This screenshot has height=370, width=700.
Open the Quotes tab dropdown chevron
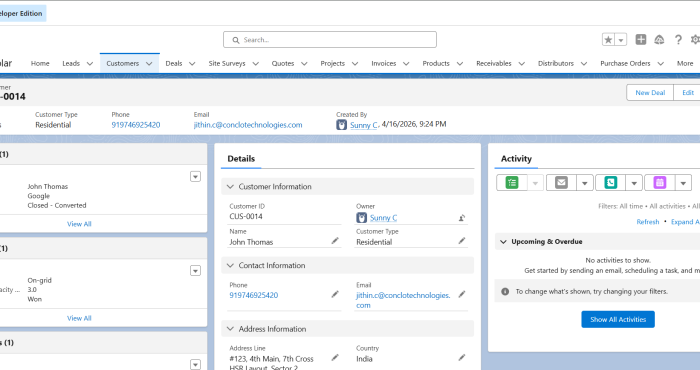point(304,64)
